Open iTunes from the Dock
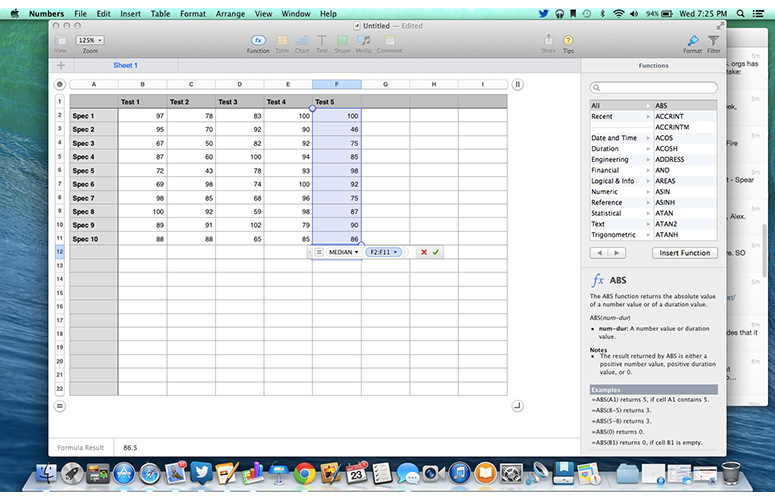This screenshot has height=500, width=775. (460, 473)
